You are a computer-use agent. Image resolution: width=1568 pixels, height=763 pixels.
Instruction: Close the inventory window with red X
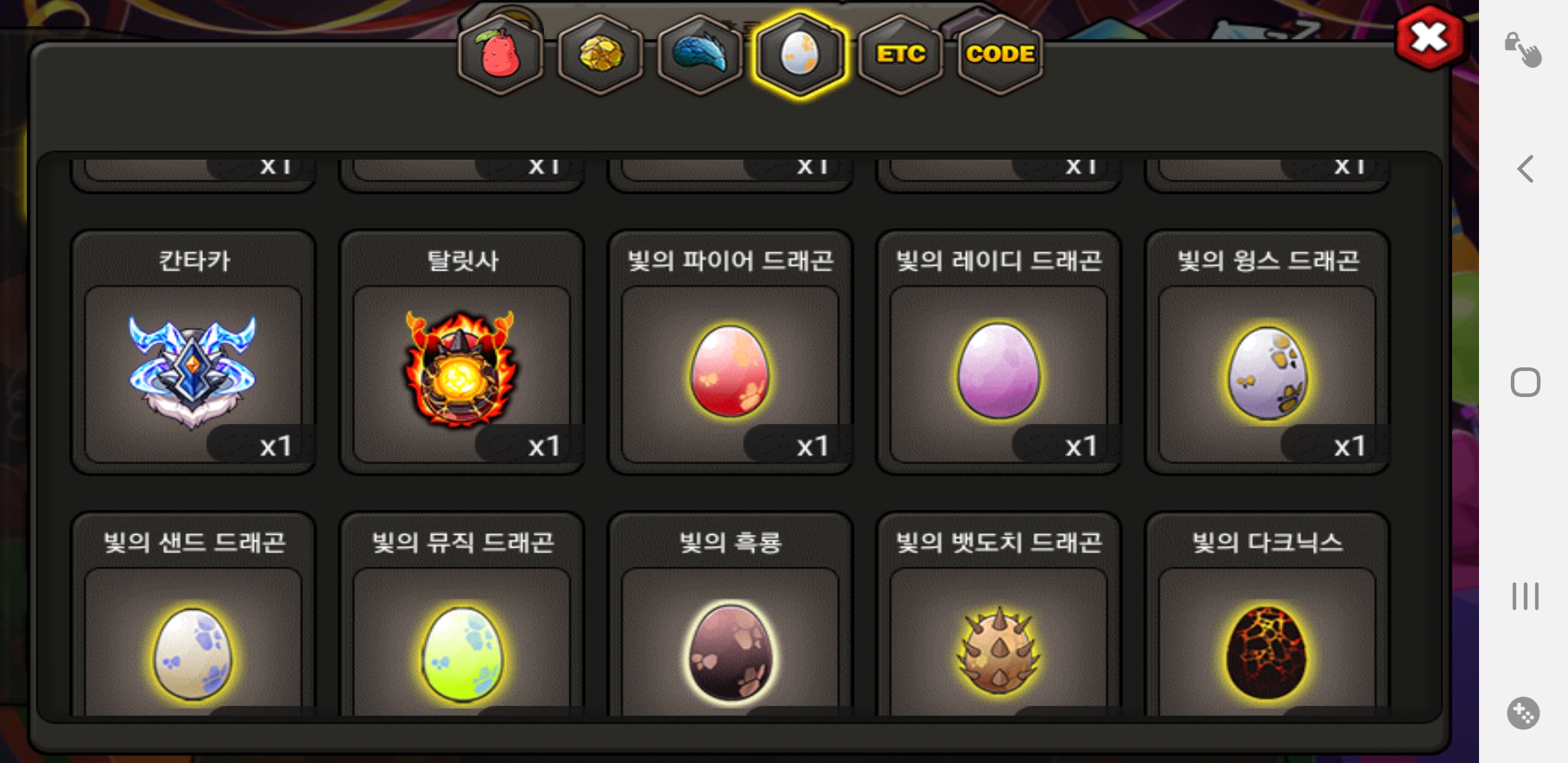pyautogui.click(x=1430, y=37)
